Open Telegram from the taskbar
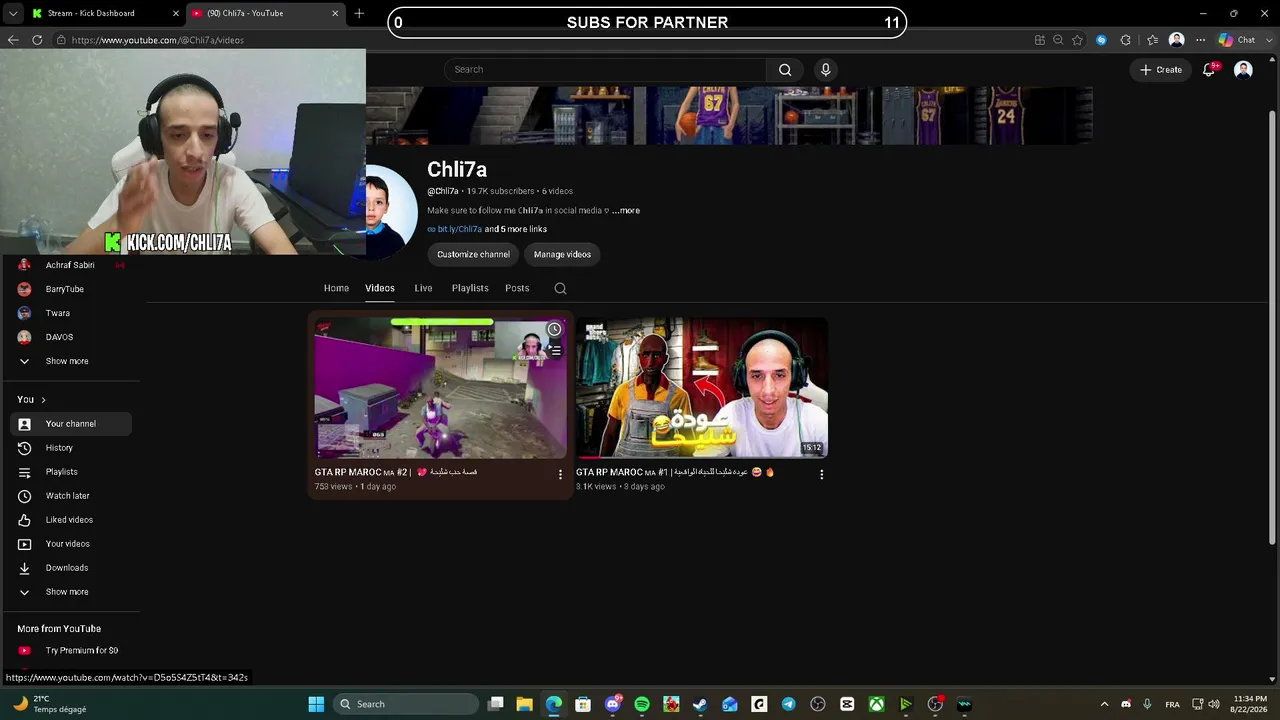 (788, 704)
